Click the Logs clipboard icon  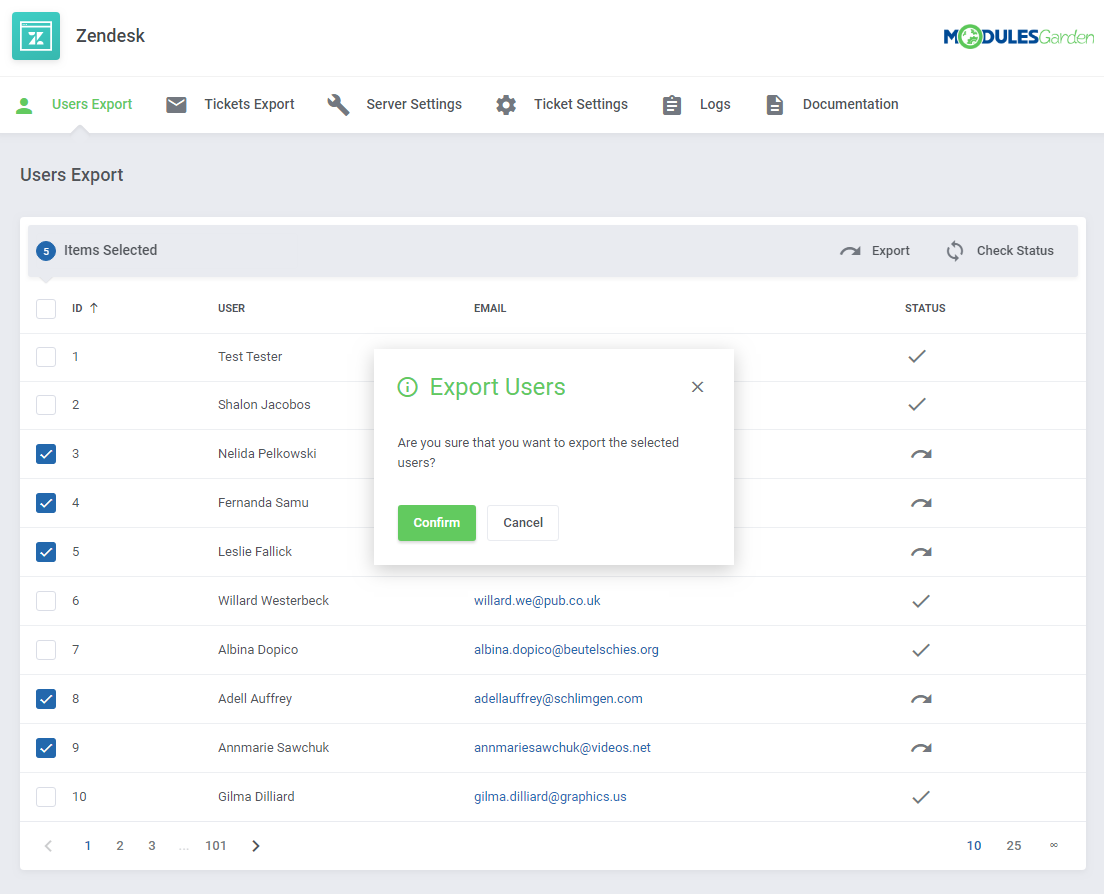671,103
